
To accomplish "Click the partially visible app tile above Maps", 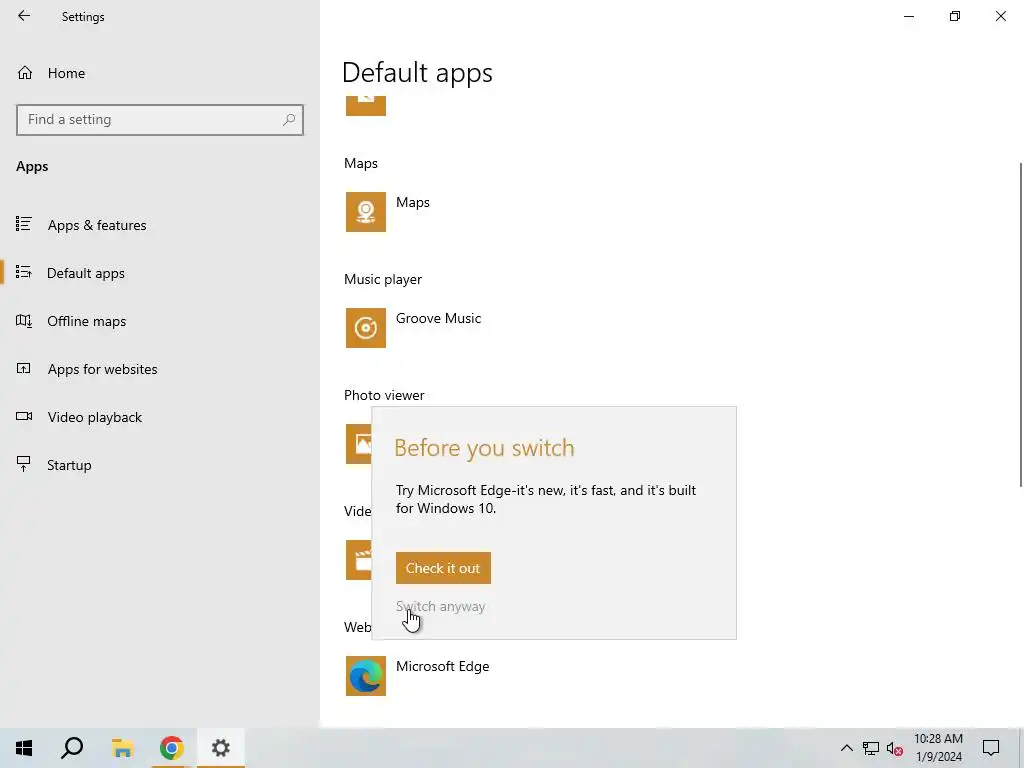I will [x=366, y=106].
